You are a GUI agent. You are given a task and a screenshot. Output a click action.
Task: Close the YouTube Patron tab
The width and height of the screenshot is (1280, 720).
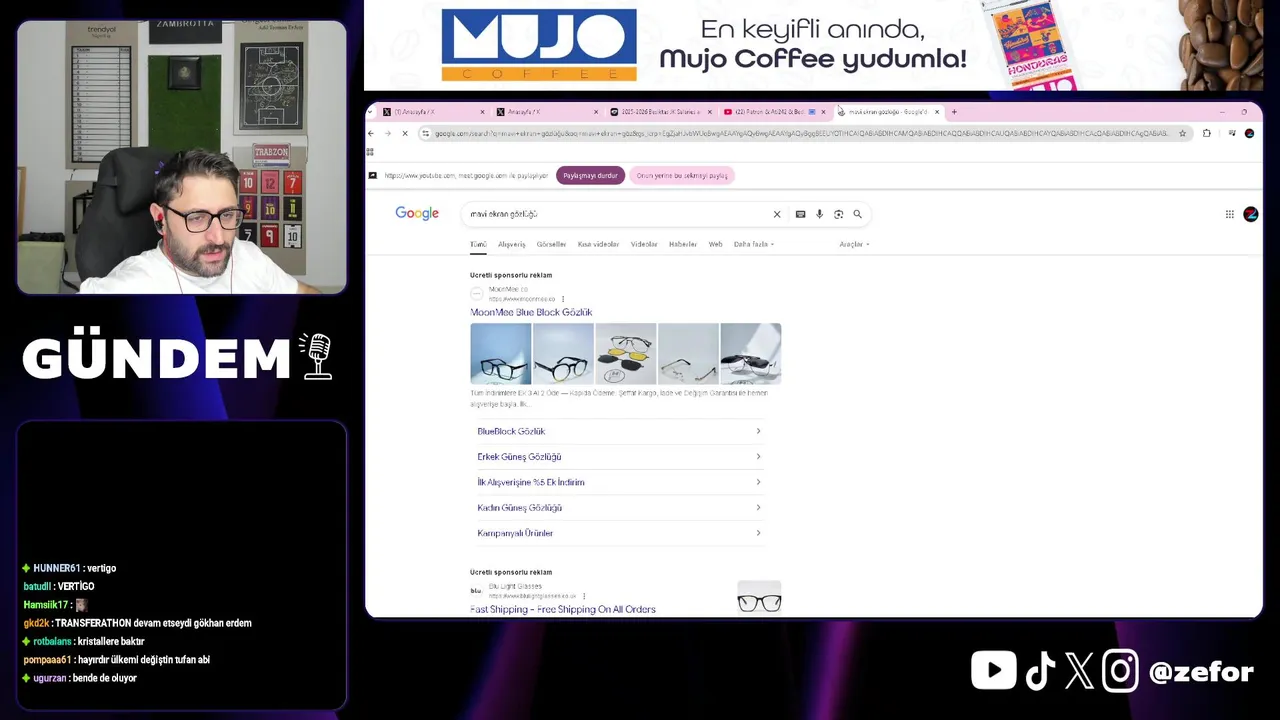pos(824,112)
